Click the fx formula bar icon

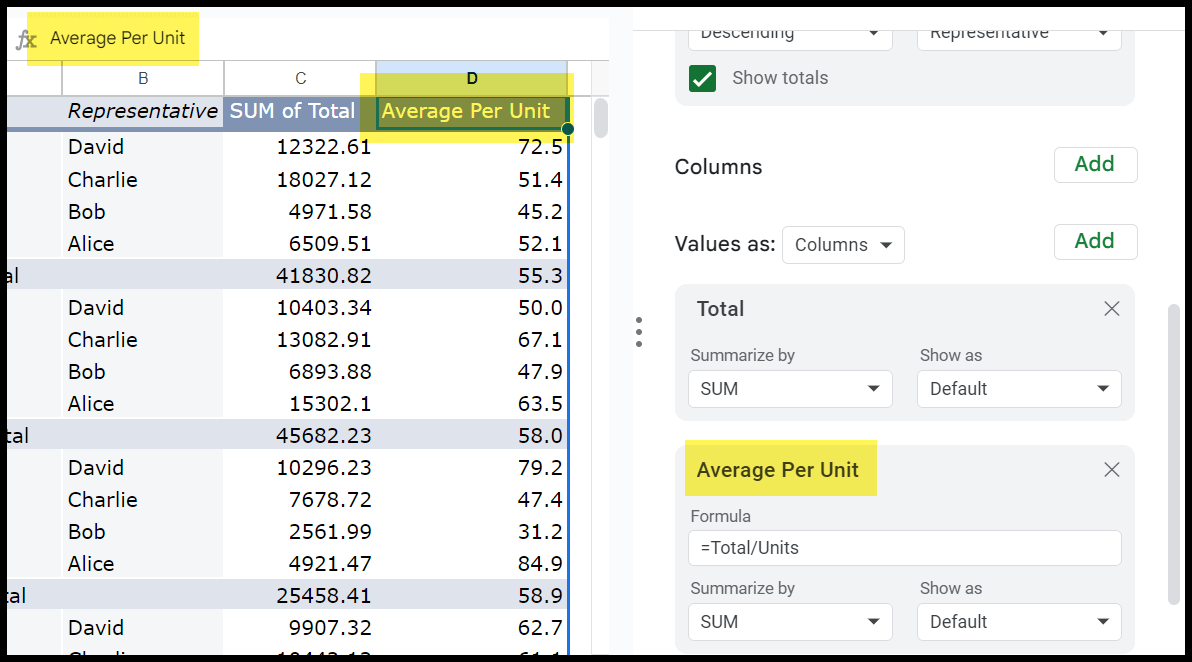tap(26, 40)
